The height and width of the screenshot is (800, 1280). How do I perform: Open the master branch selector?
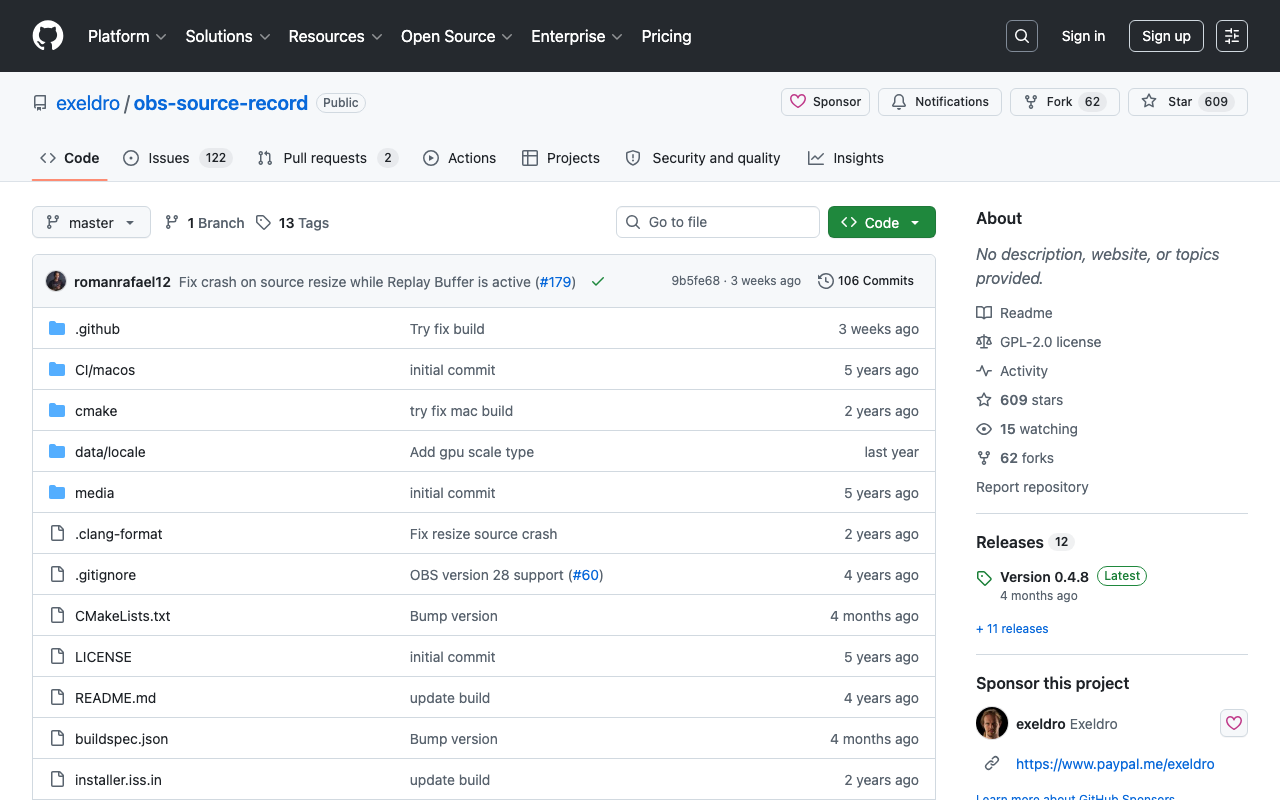pyautogui.click(x=91, y=222)
